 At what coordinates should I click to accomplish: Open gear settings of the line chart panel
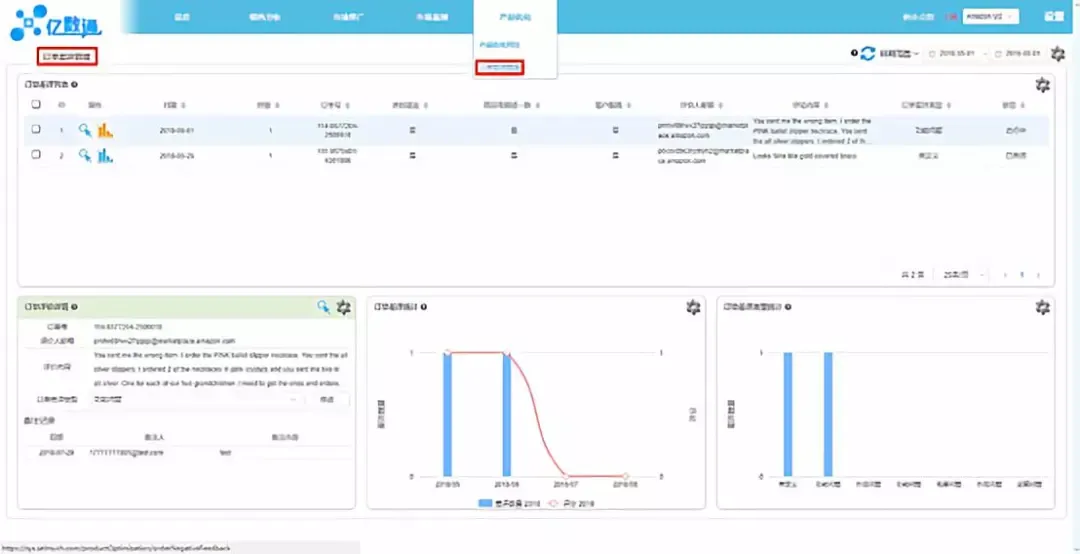click(x=693, y=307)
